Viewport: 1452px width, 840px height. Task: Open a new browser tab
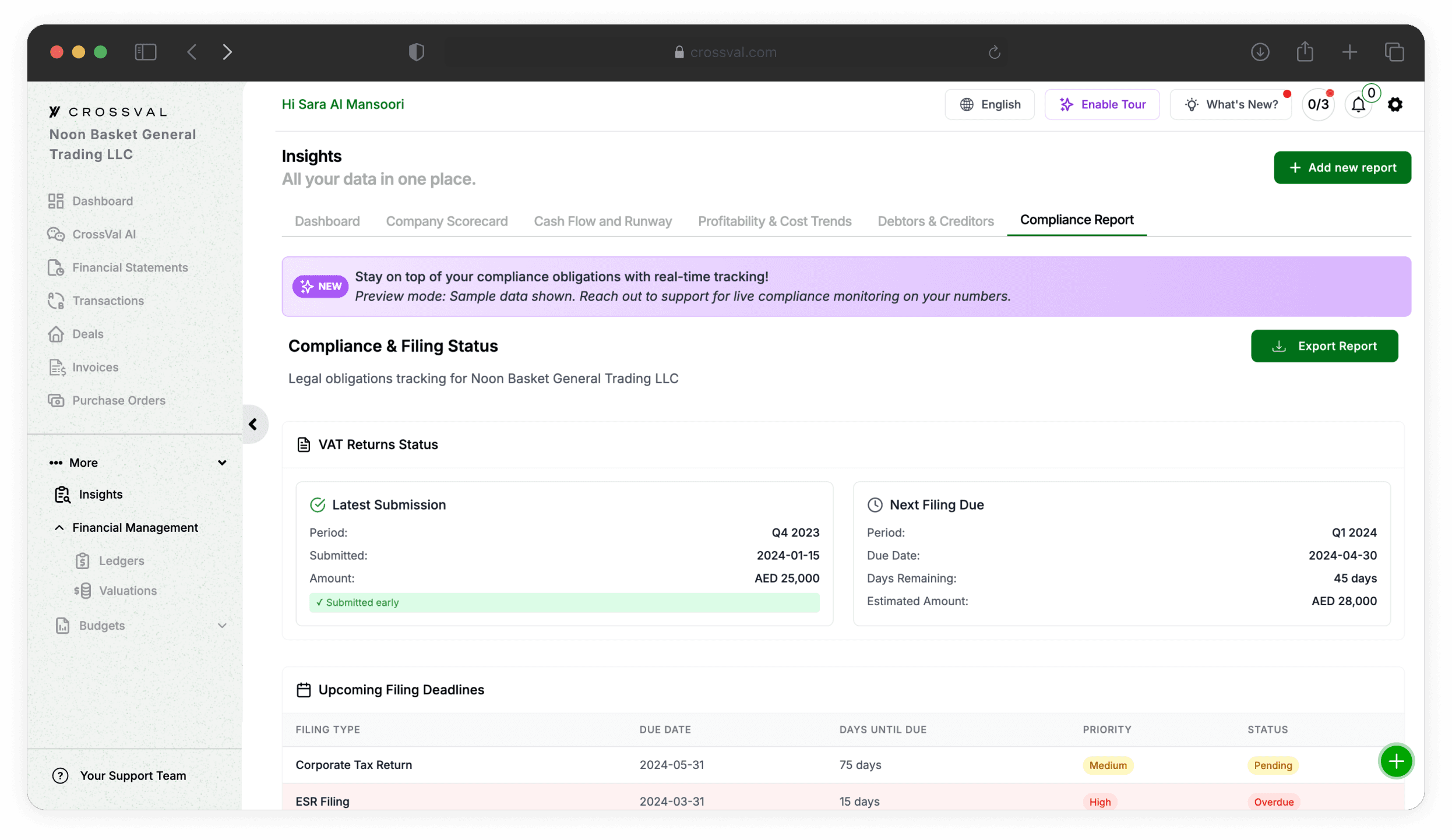(x=1349, y=52)
